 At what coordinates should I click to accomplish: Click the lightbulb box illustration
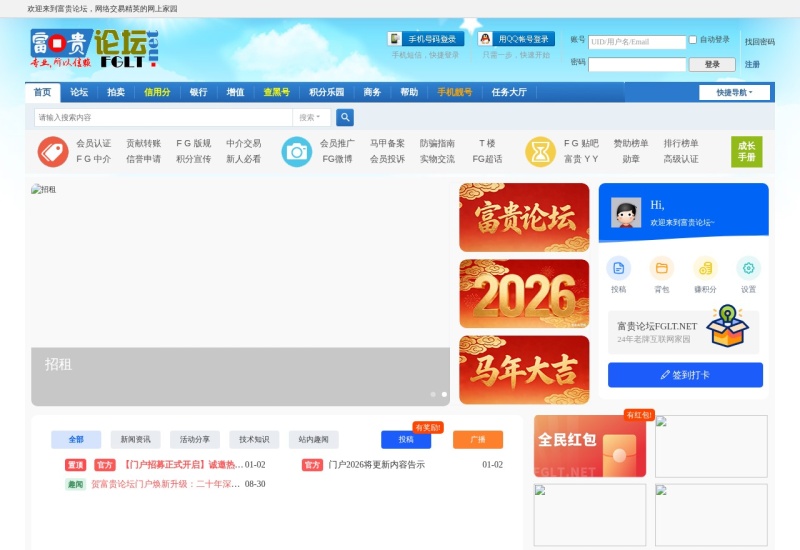[728, 326]
